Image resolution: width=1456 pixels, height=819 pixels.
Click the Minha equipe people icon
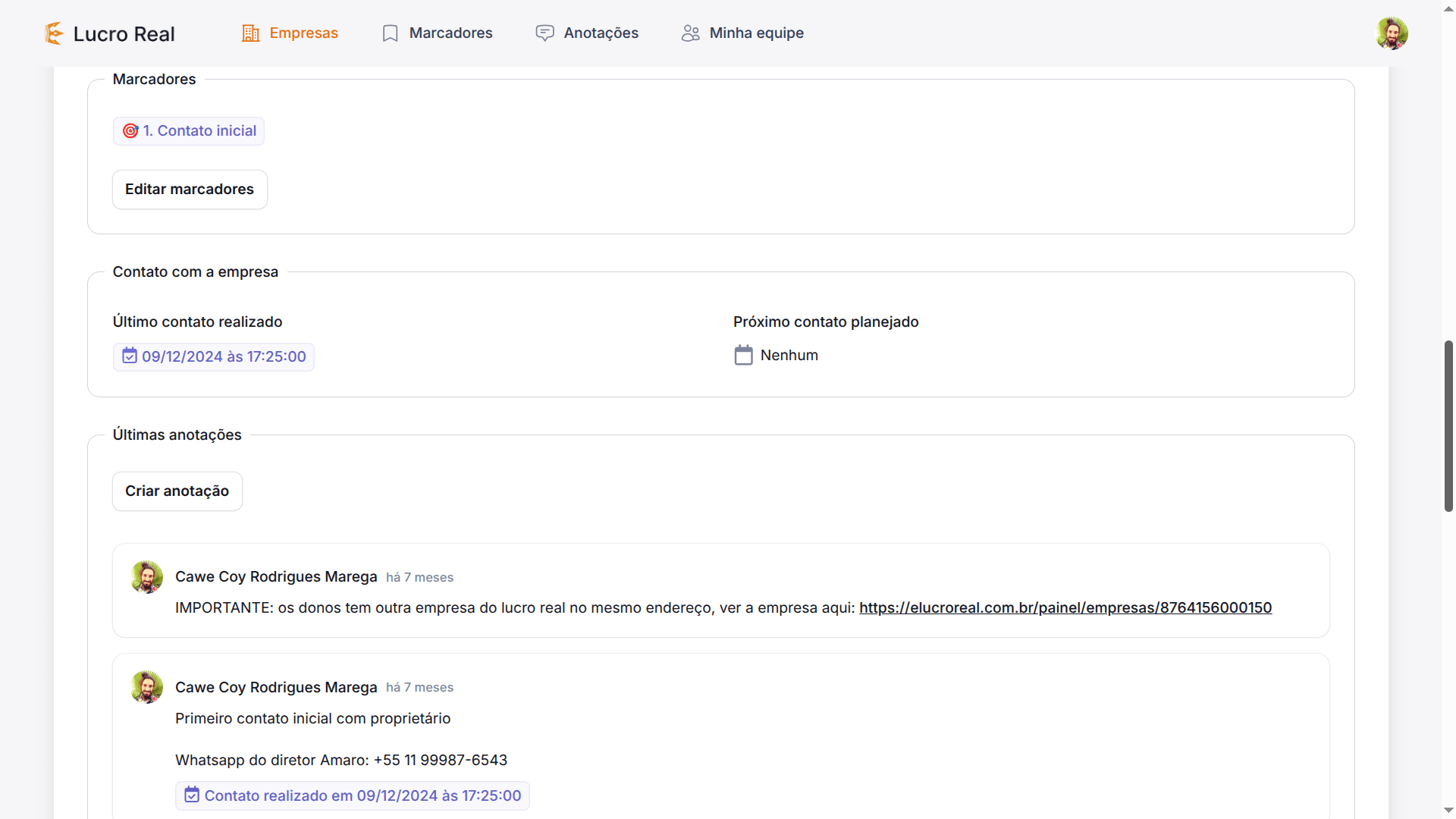(x=690, y=33)
